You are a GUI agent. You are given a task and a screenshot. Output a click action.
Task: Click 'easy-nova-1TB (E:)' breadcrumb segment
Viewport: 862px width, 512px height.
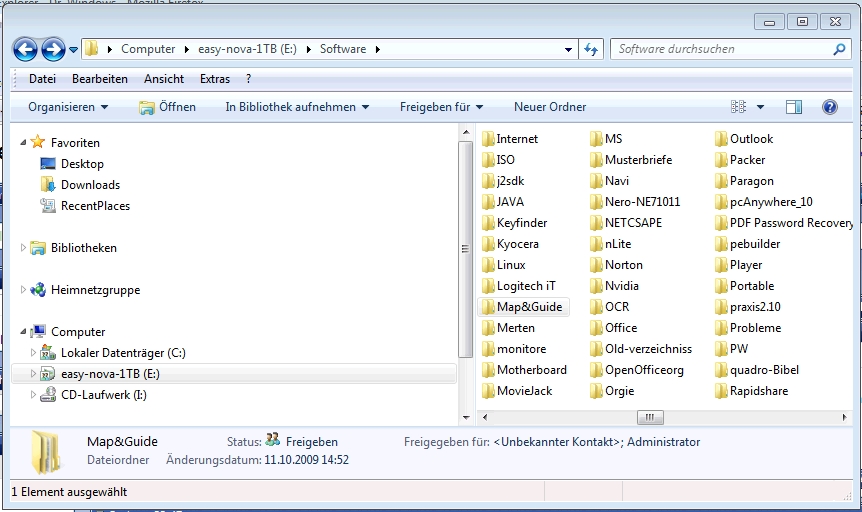tap(247, 49)
